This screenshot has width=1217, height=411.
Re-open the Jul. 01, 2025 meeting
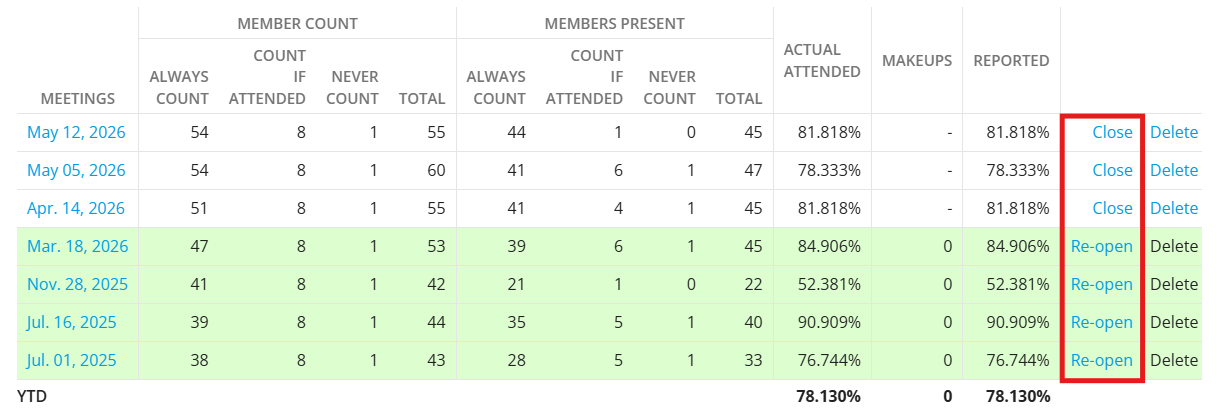click(1101, 360)
